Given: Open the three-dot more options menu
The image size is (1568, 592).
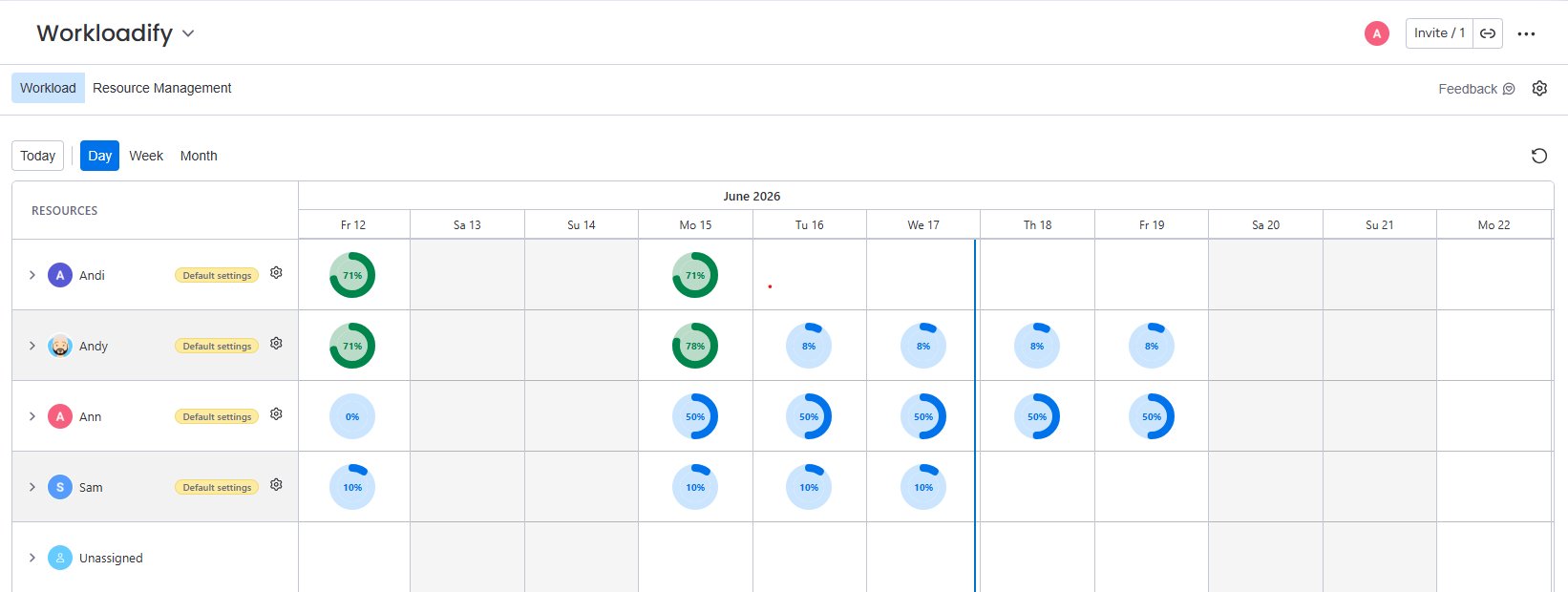Looking at the screenshot, I should 1526,33.
